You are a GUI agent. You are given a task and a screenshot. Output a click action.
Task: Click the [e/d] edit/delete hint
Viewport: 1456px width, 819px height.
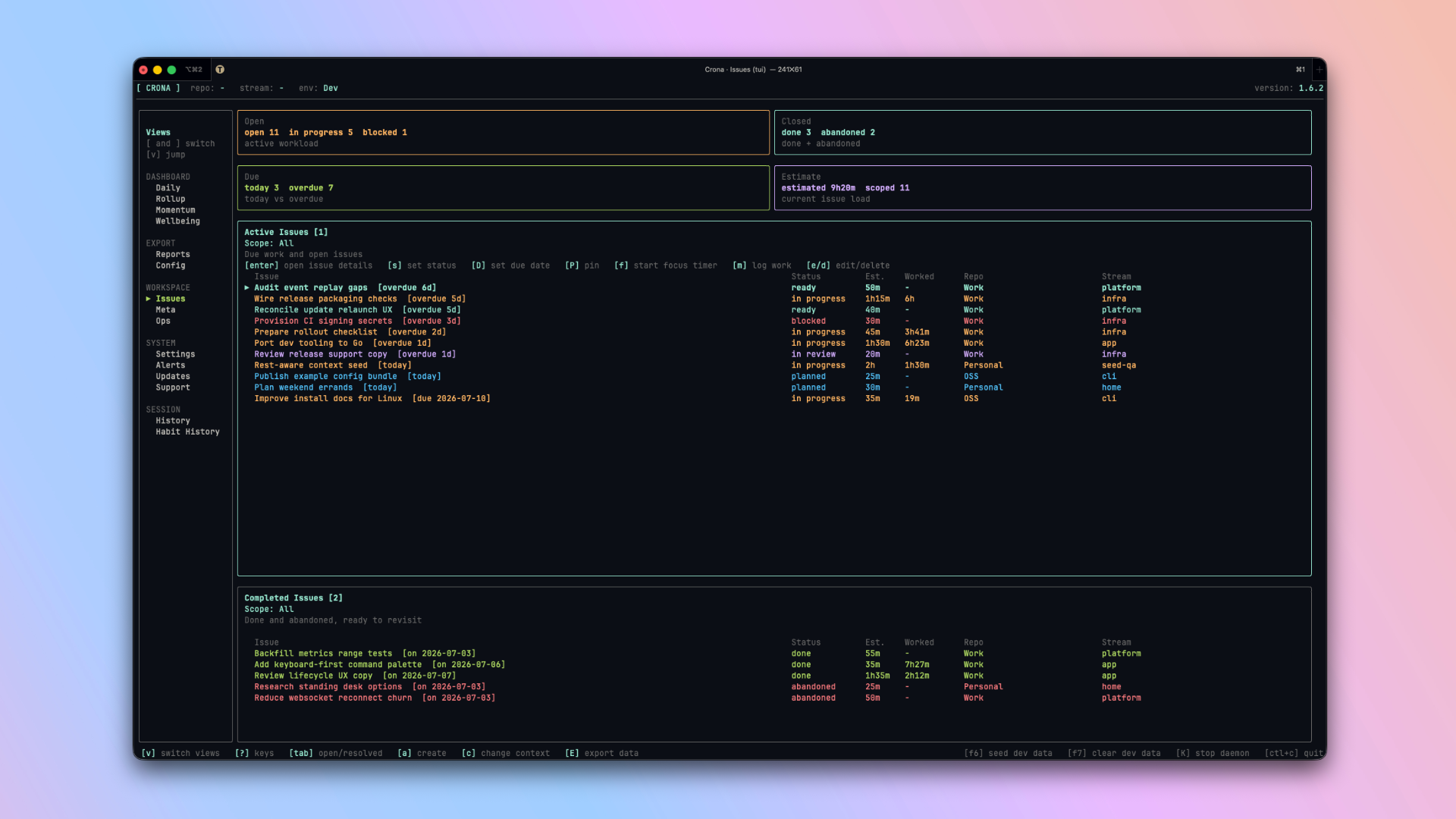tap(848, 266)
